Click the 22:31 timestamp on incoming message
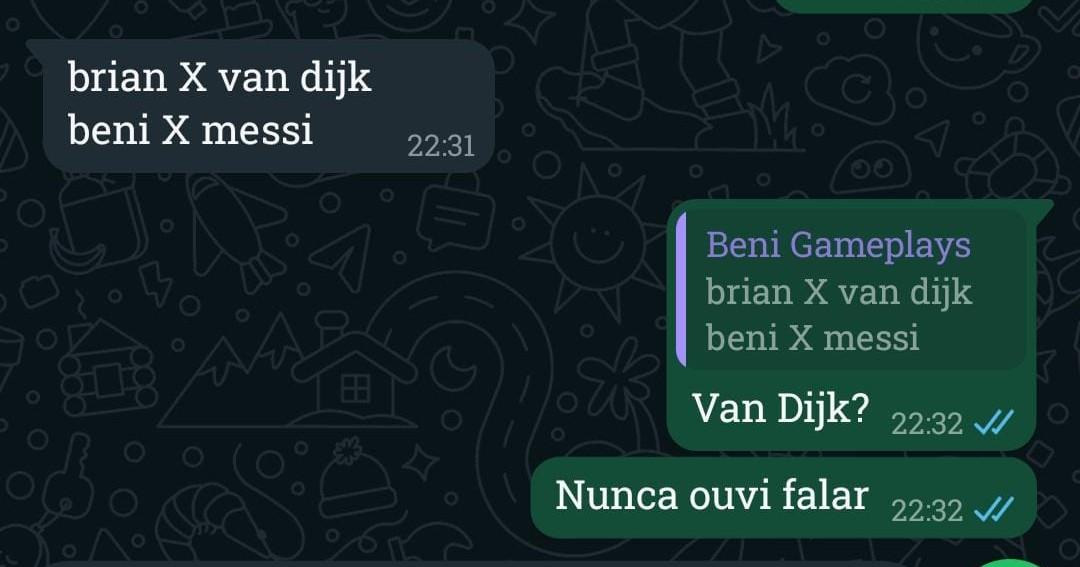Screen dimensions: 1080x567 click(441, 146)
